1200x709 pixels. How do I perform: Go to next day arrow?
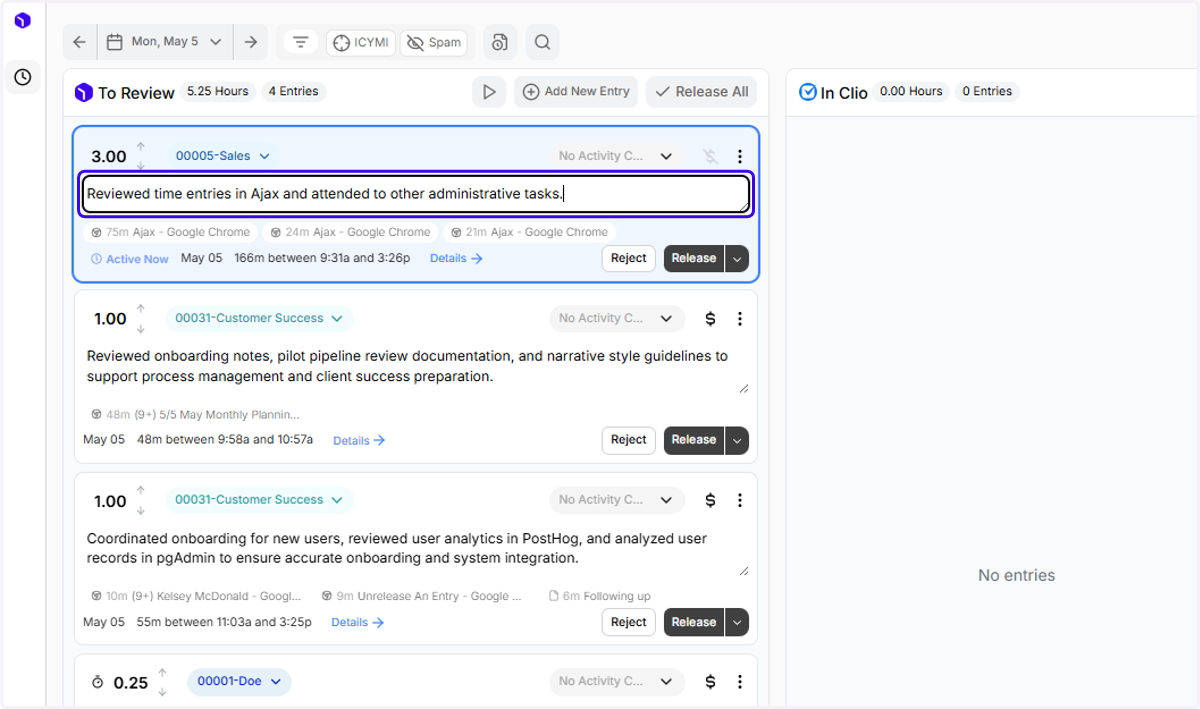[251, 42]
